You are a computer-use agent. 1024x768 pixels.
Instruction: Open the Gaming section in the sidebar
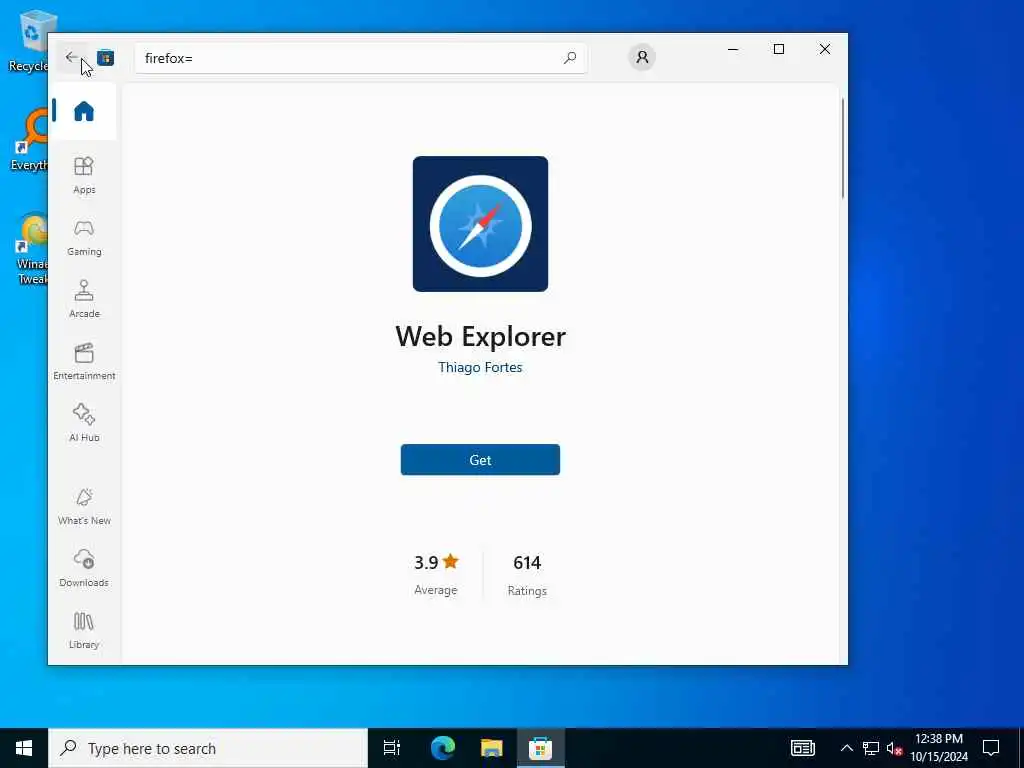pos(84,237)
